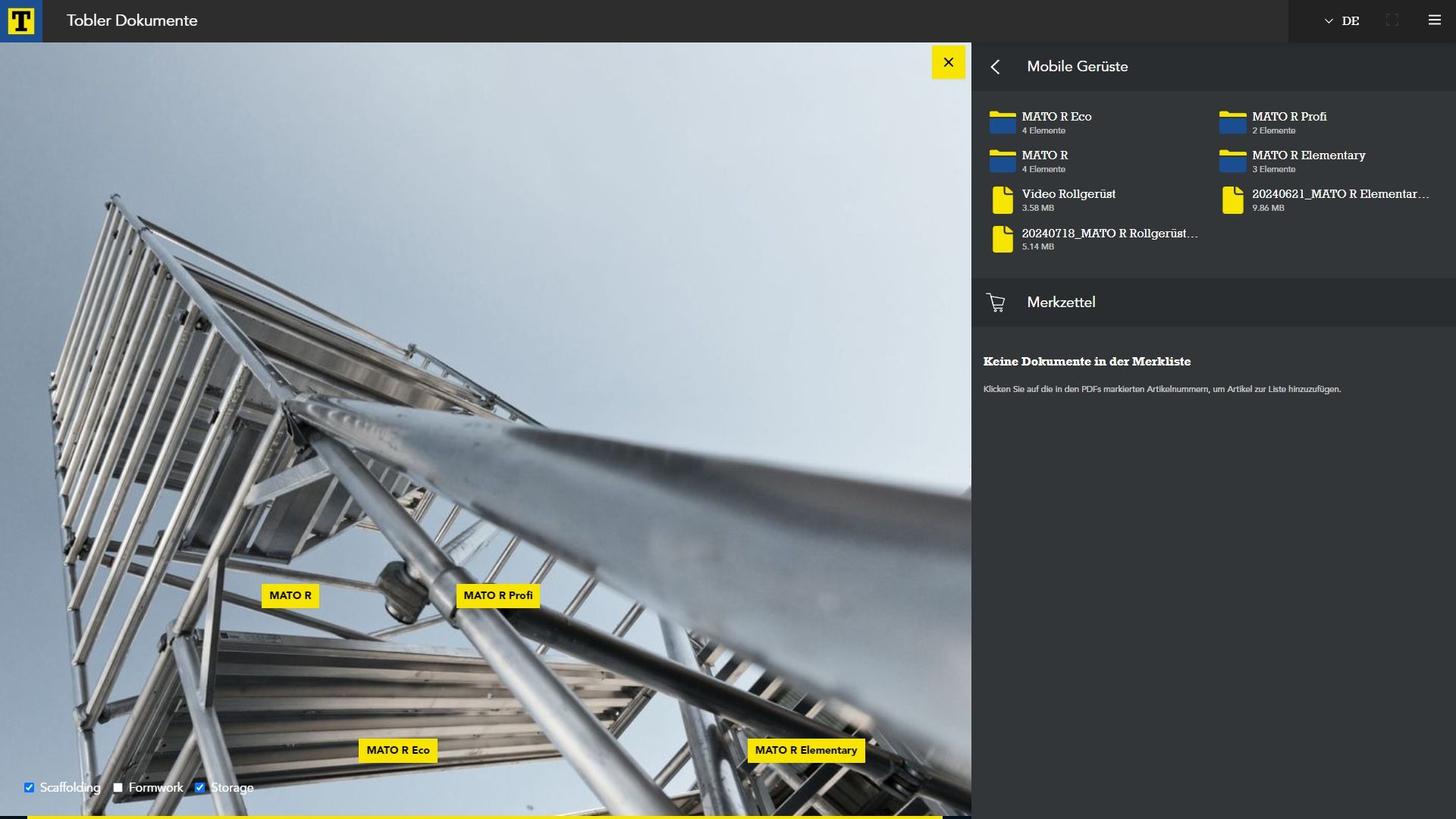This screenshot has width=1456, height=819.
Task: Click the Tobler T logo icon
Action: (x=20, y=21)
